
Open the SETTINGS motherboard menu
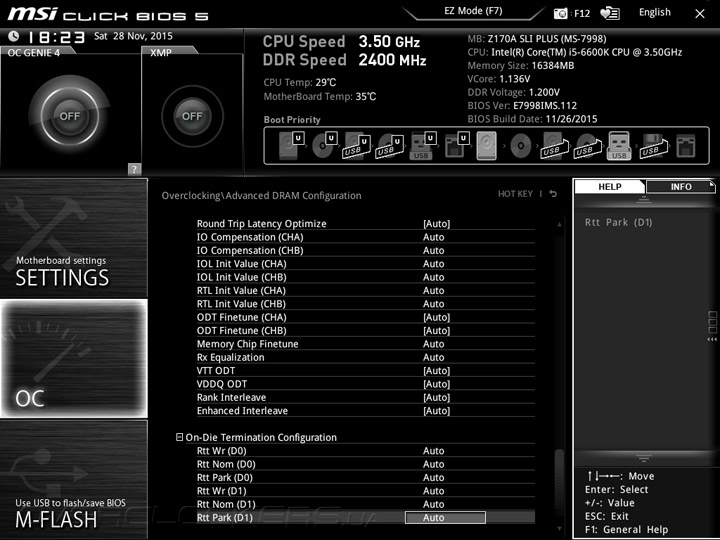(x=74, y=238)
